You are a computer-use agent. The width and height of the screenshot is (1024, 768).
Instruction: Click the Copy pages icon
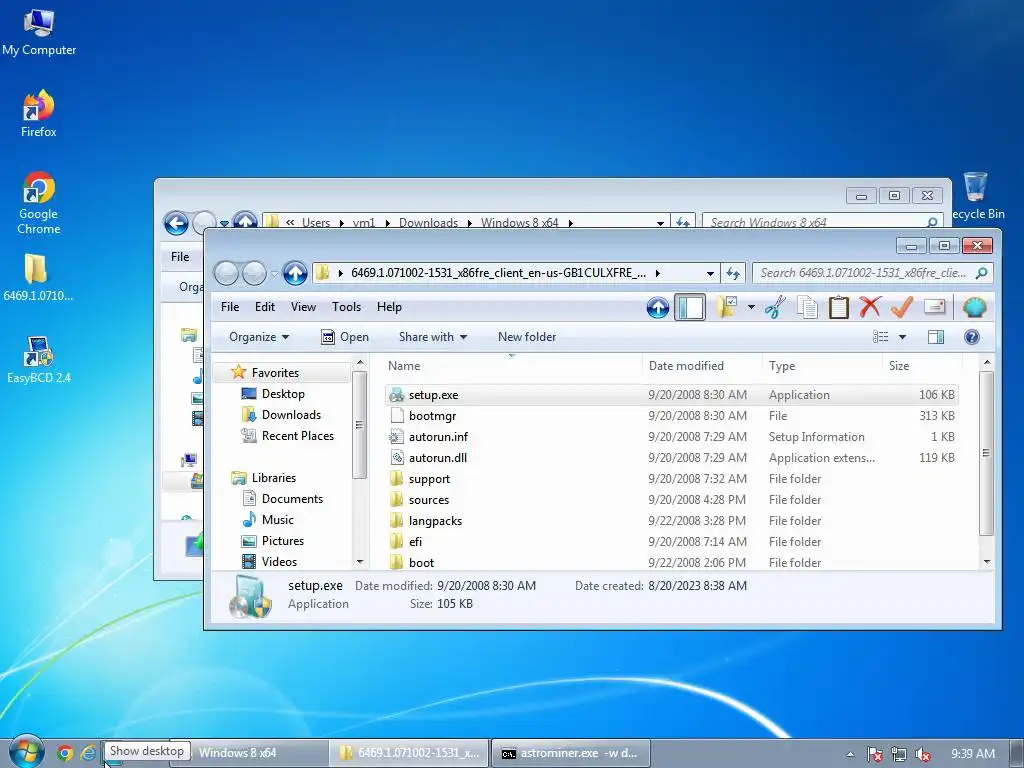[807, 308]
